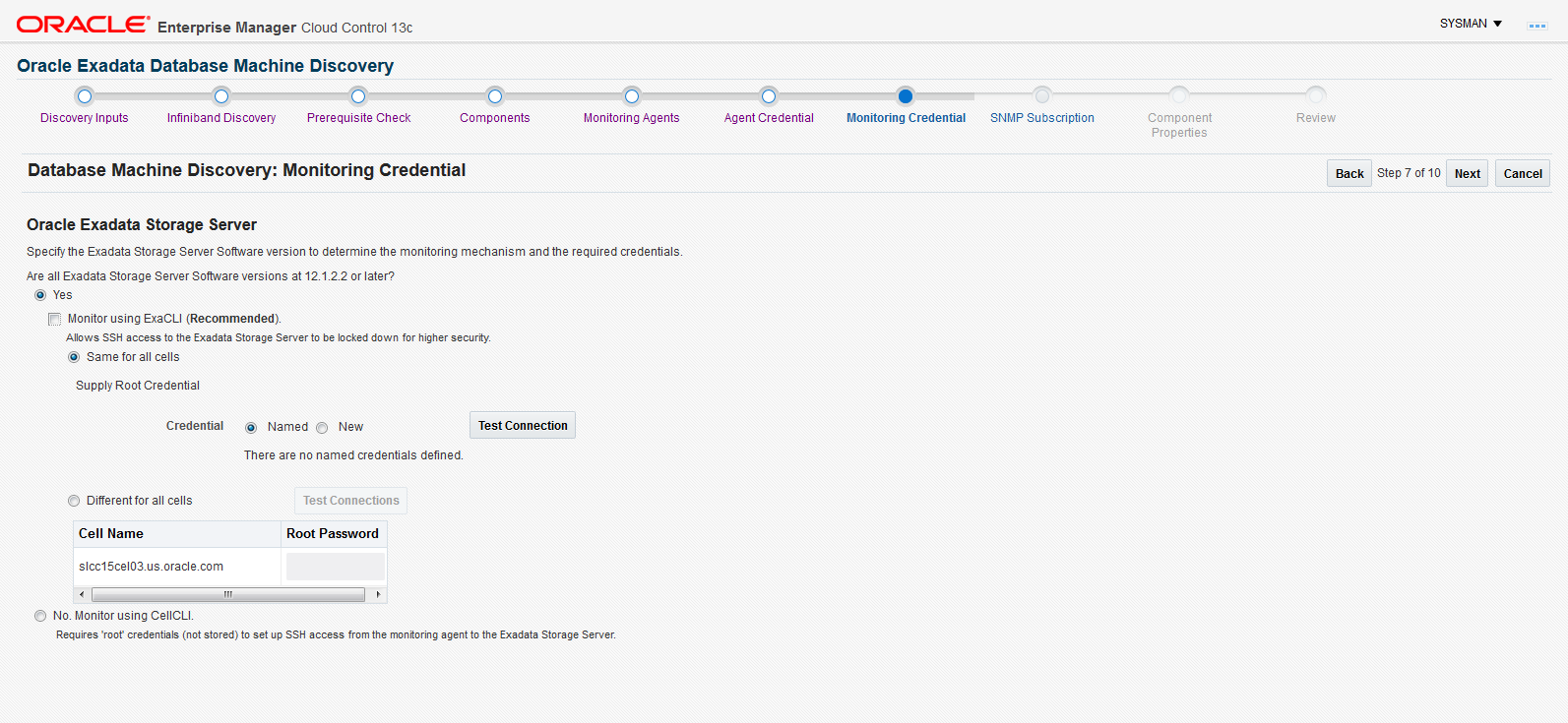Click the table scrollbar left arrow
Viewport: 1568px width, 723px height.
click(x=82, y=595)
